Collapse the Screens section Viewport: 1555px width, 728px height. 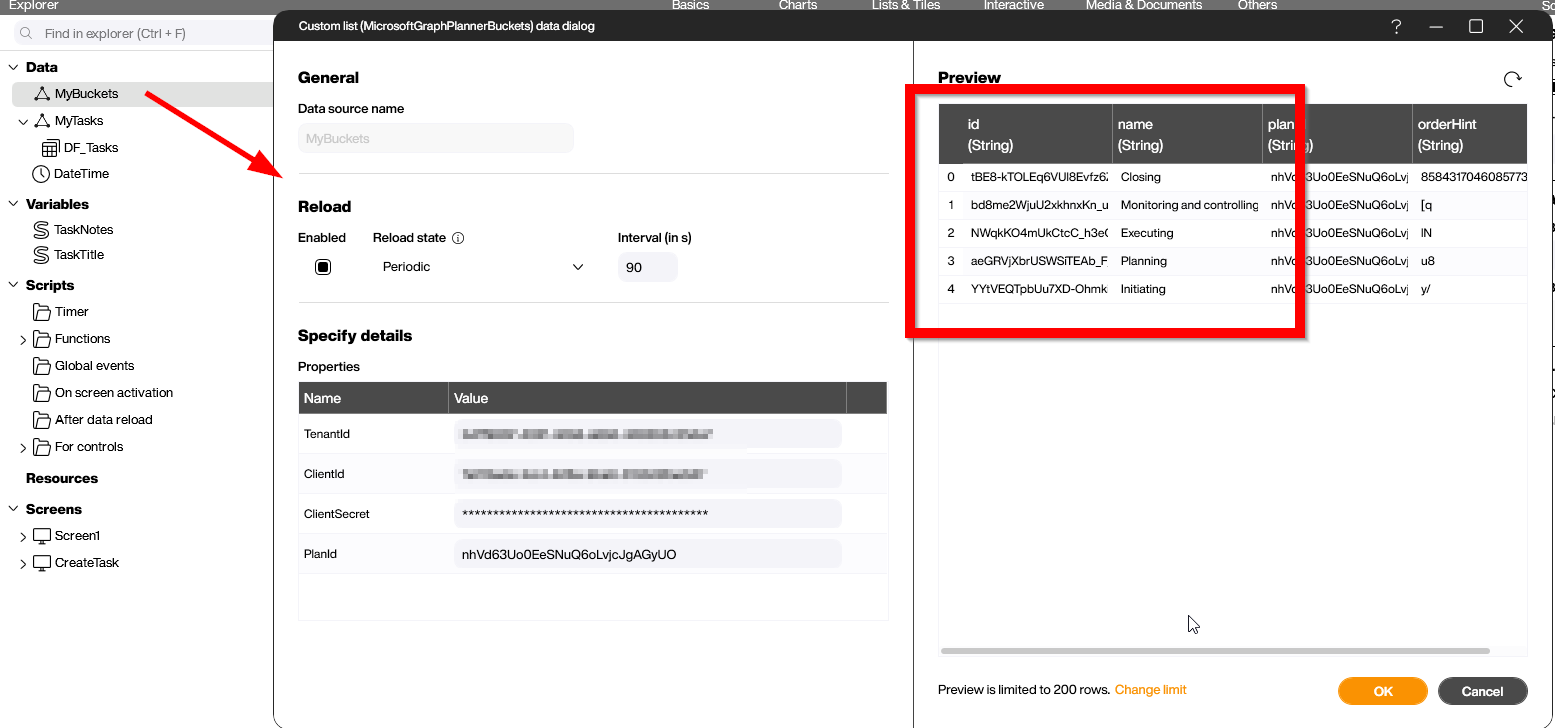point(14,509)
